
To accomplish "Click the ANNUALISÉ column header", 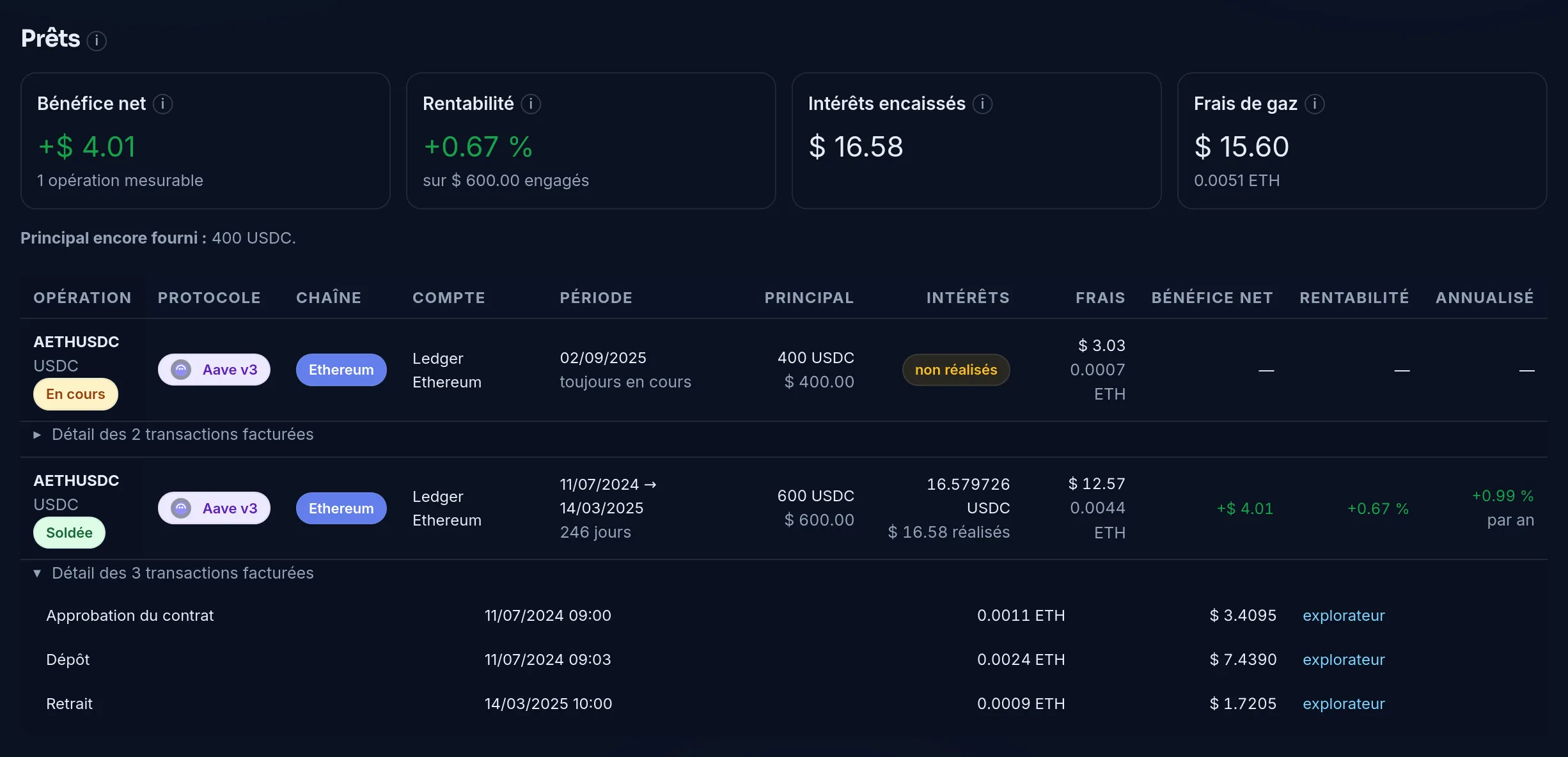I will tap(1485, 298).
